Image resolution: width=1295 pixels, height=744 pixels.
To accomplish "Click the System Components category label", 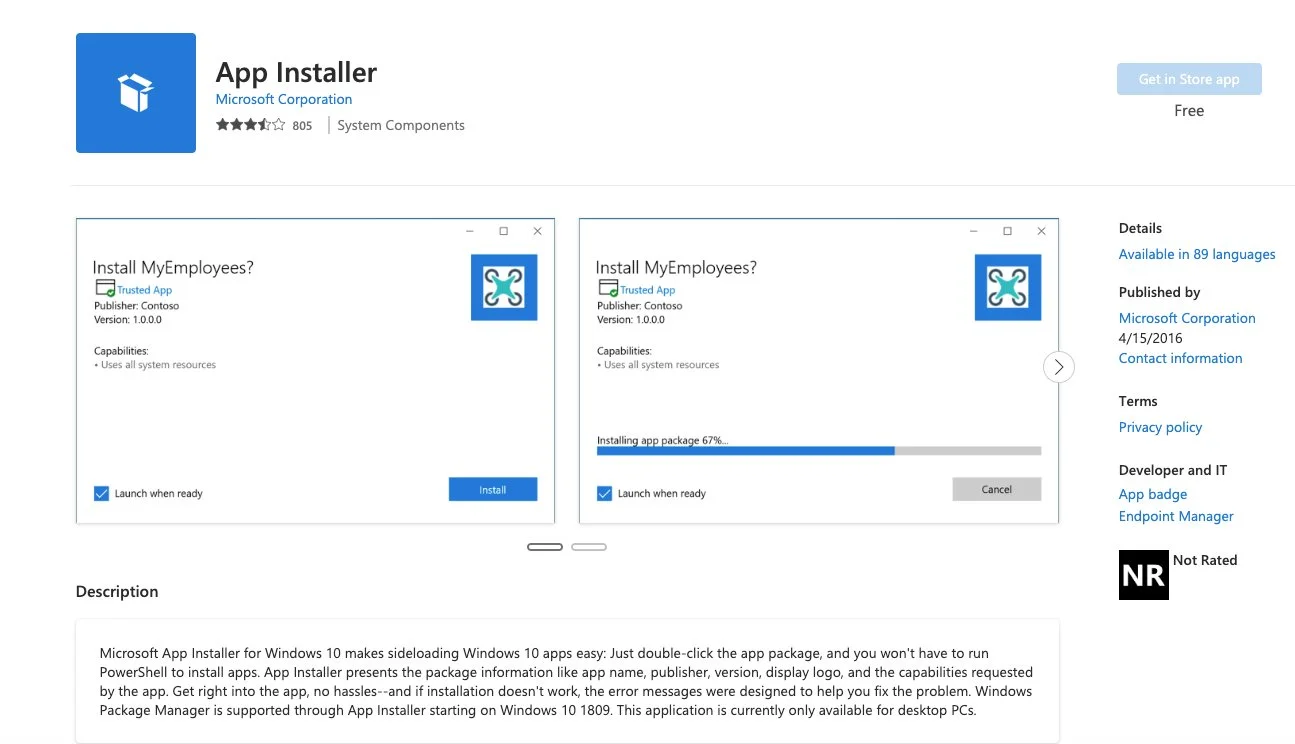I will (400, 124).
